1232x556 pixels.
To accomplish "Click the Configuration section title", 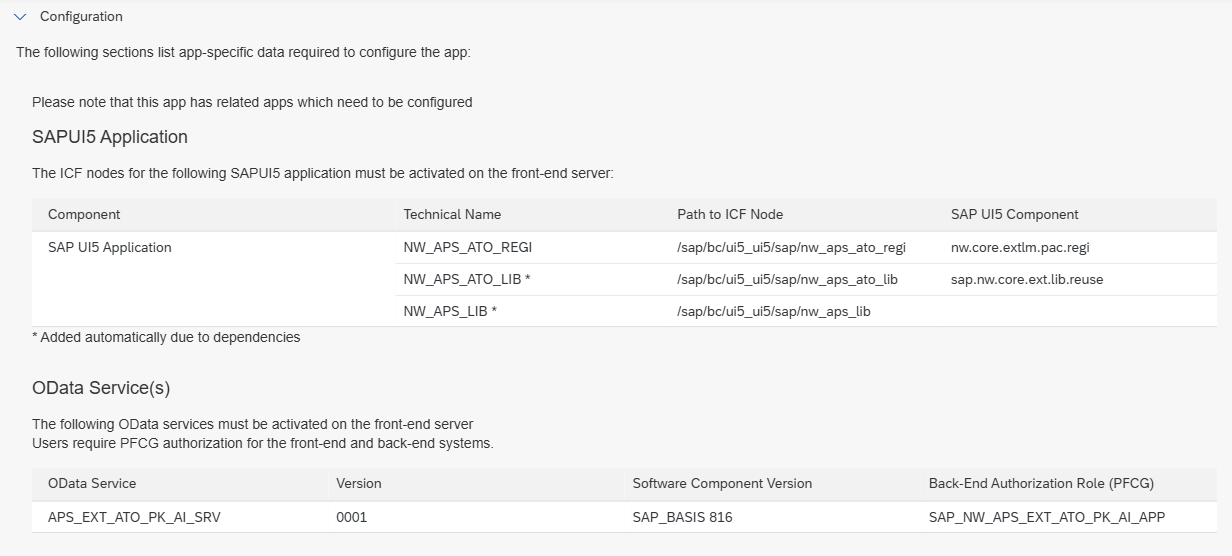I will [x=81, y=17].
